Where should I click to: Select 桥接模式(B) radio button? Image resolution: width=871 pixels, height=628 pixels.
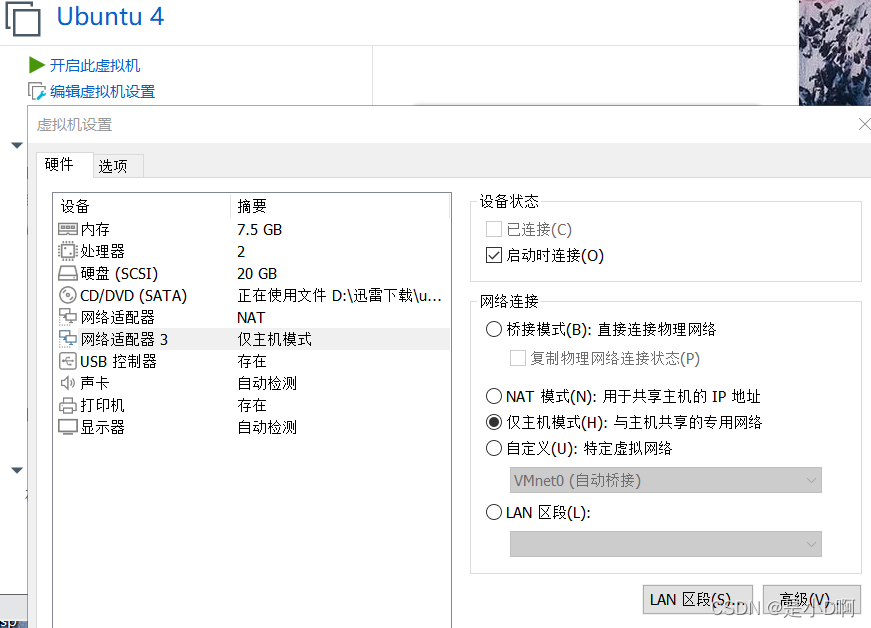pos(493,329)
